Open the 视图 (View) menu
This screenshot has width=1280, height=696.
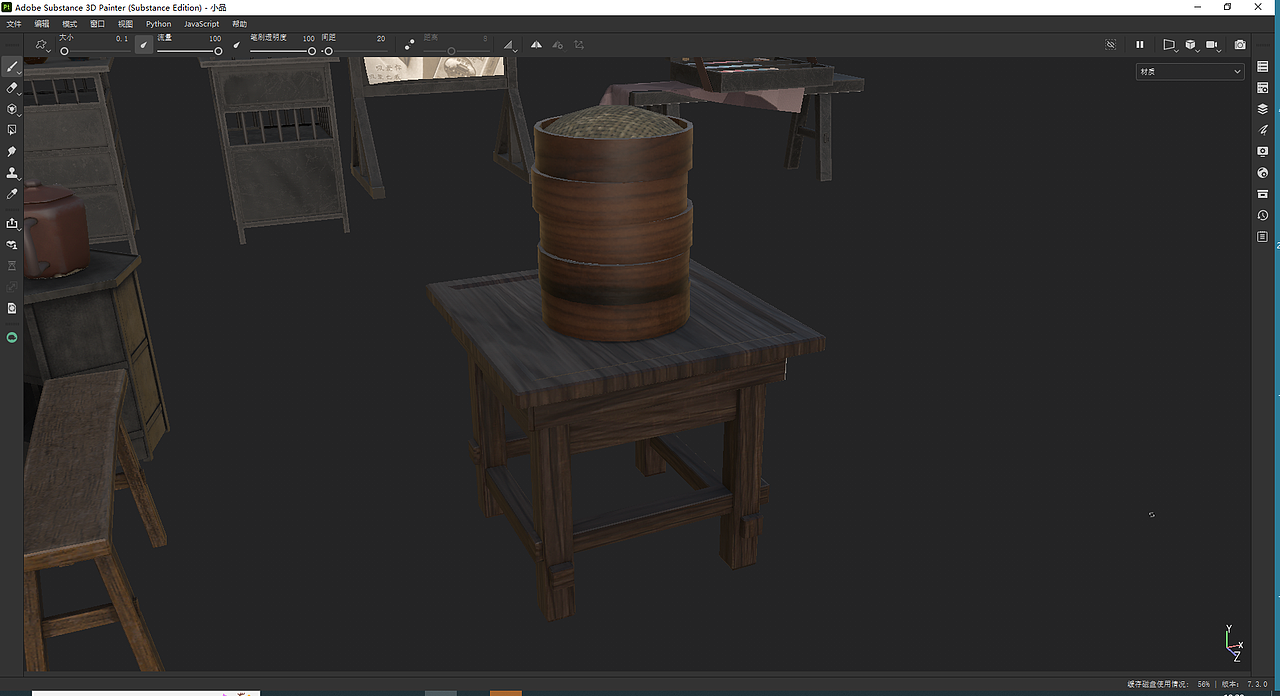pos(125,24)
